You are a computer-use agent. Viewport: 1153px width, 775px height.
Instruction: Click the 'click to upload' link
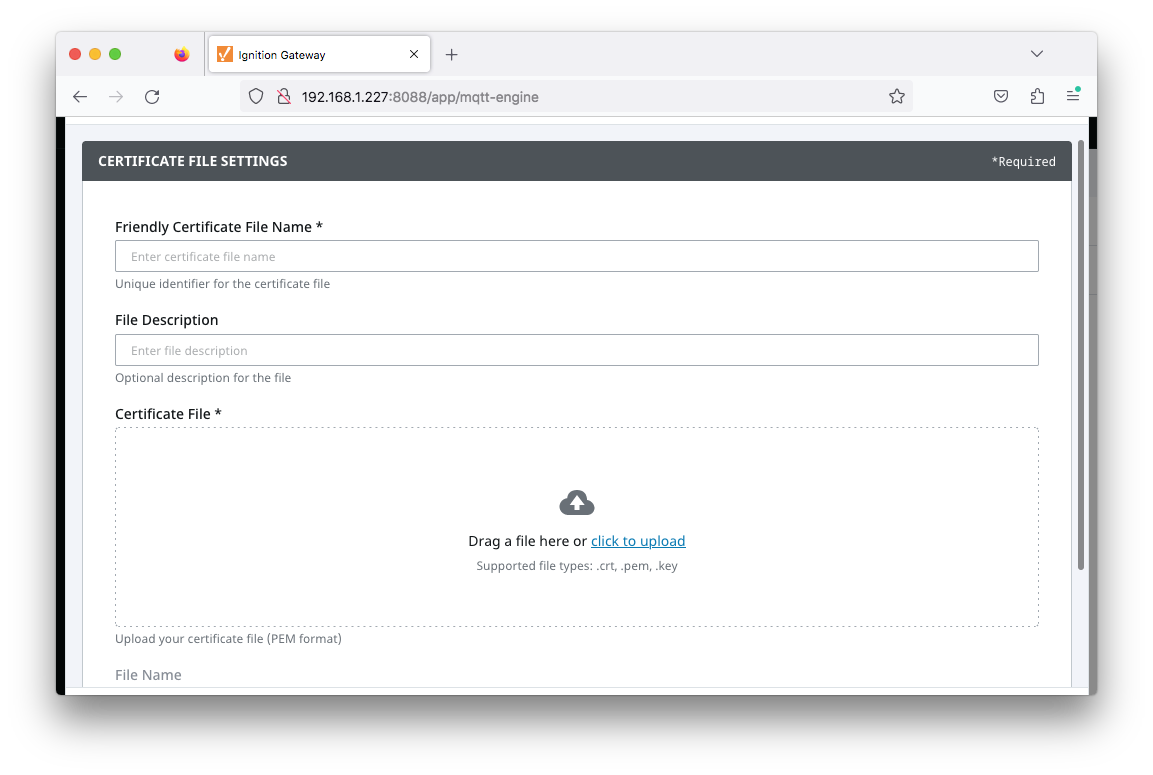[638, 541]
